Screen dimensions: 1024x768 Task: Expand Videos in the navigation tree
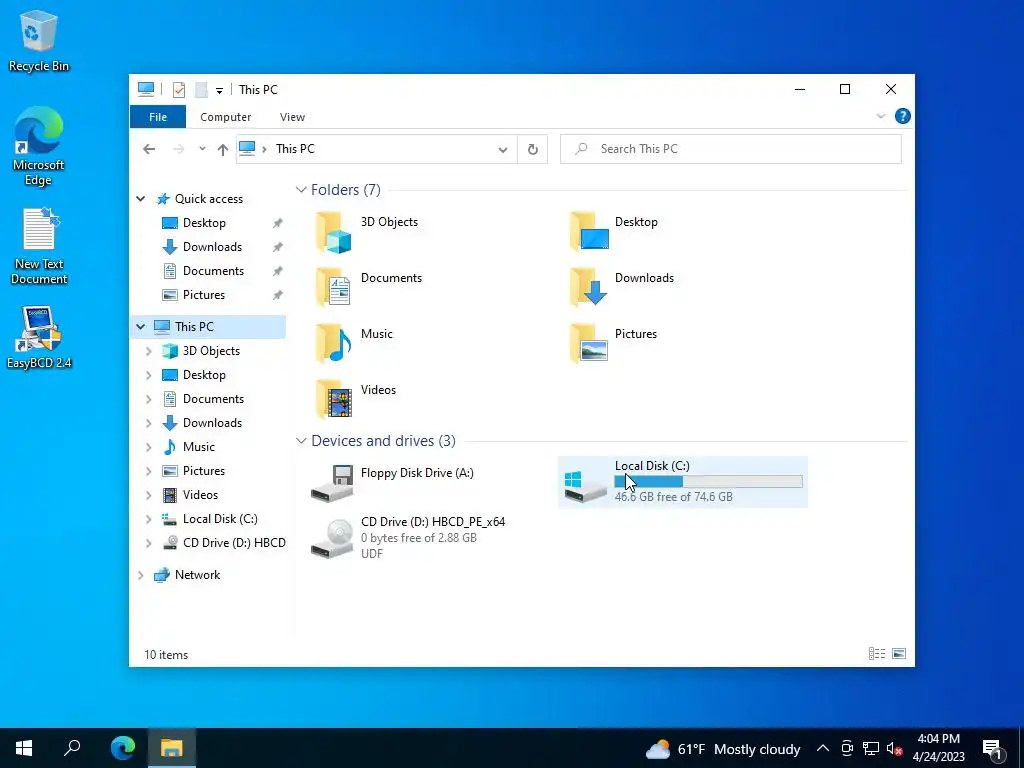coord(148,495)
